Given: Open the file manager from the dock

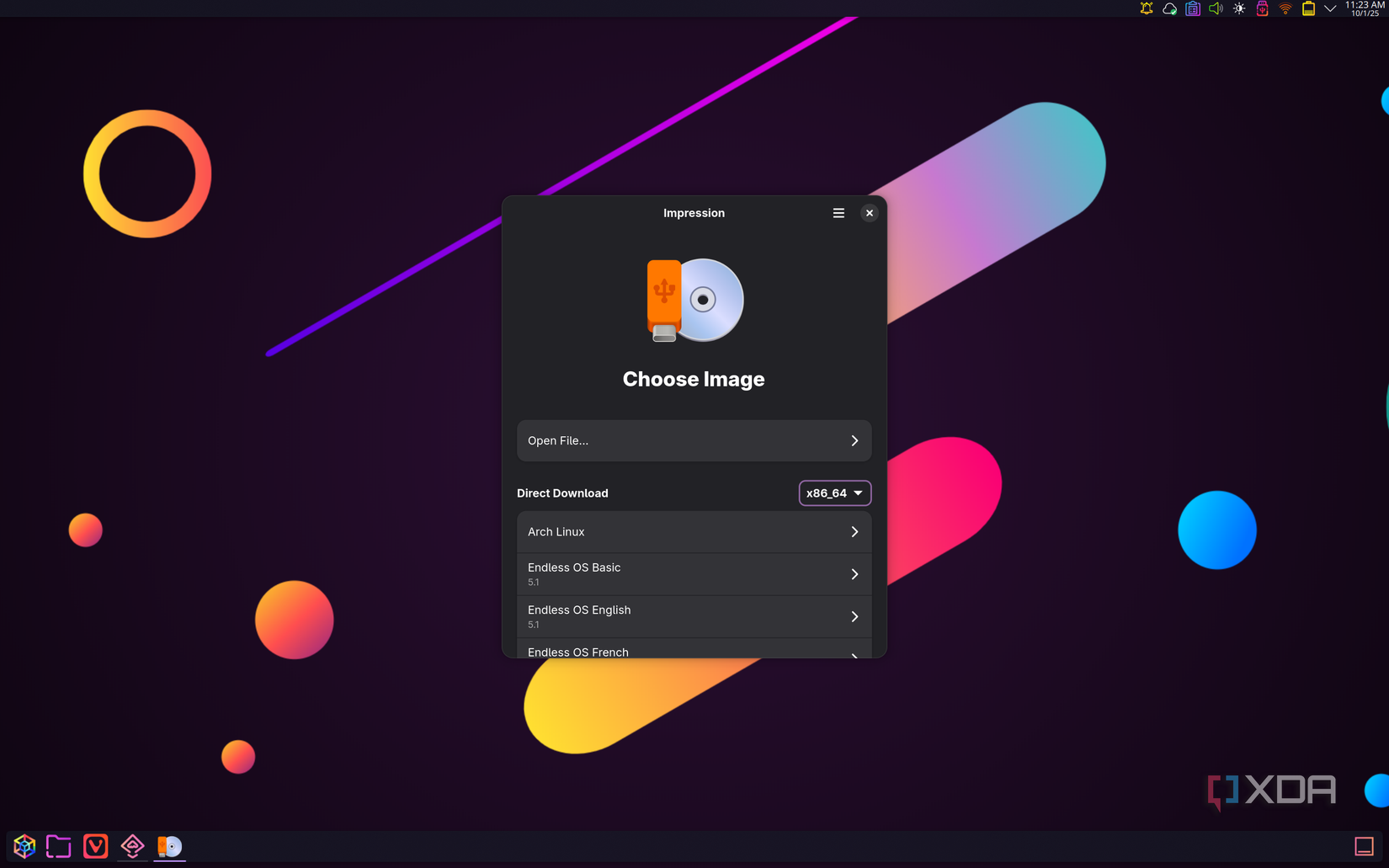Looking at the screenshot, I should (x=58, y=846).
